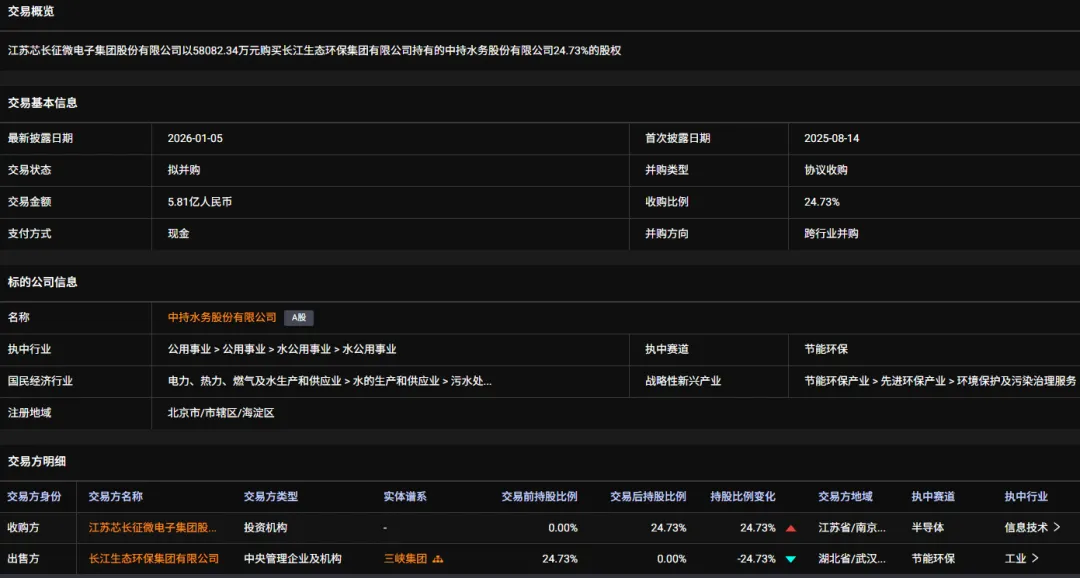
Task: Select M&A type value 协议收购
Action: tap(826, 170)
